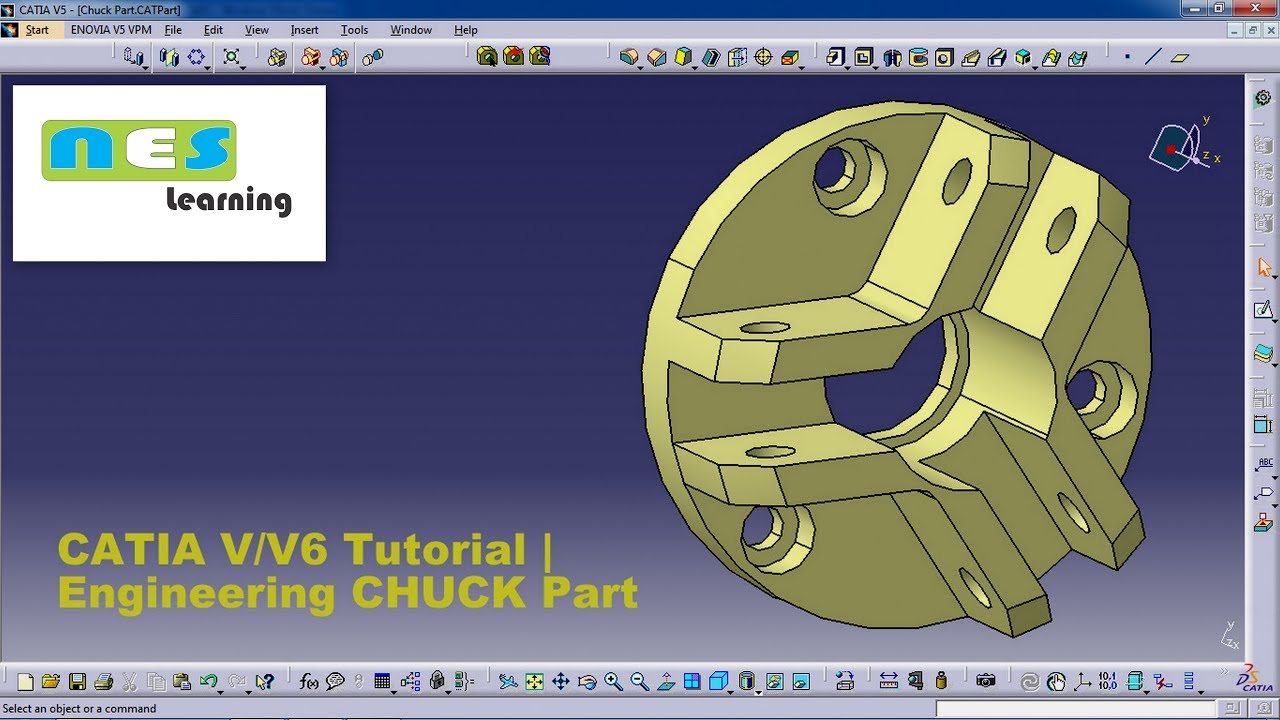The image size is (1280, 720).
Task: Click the Open file folder icon
Action: 51,682
